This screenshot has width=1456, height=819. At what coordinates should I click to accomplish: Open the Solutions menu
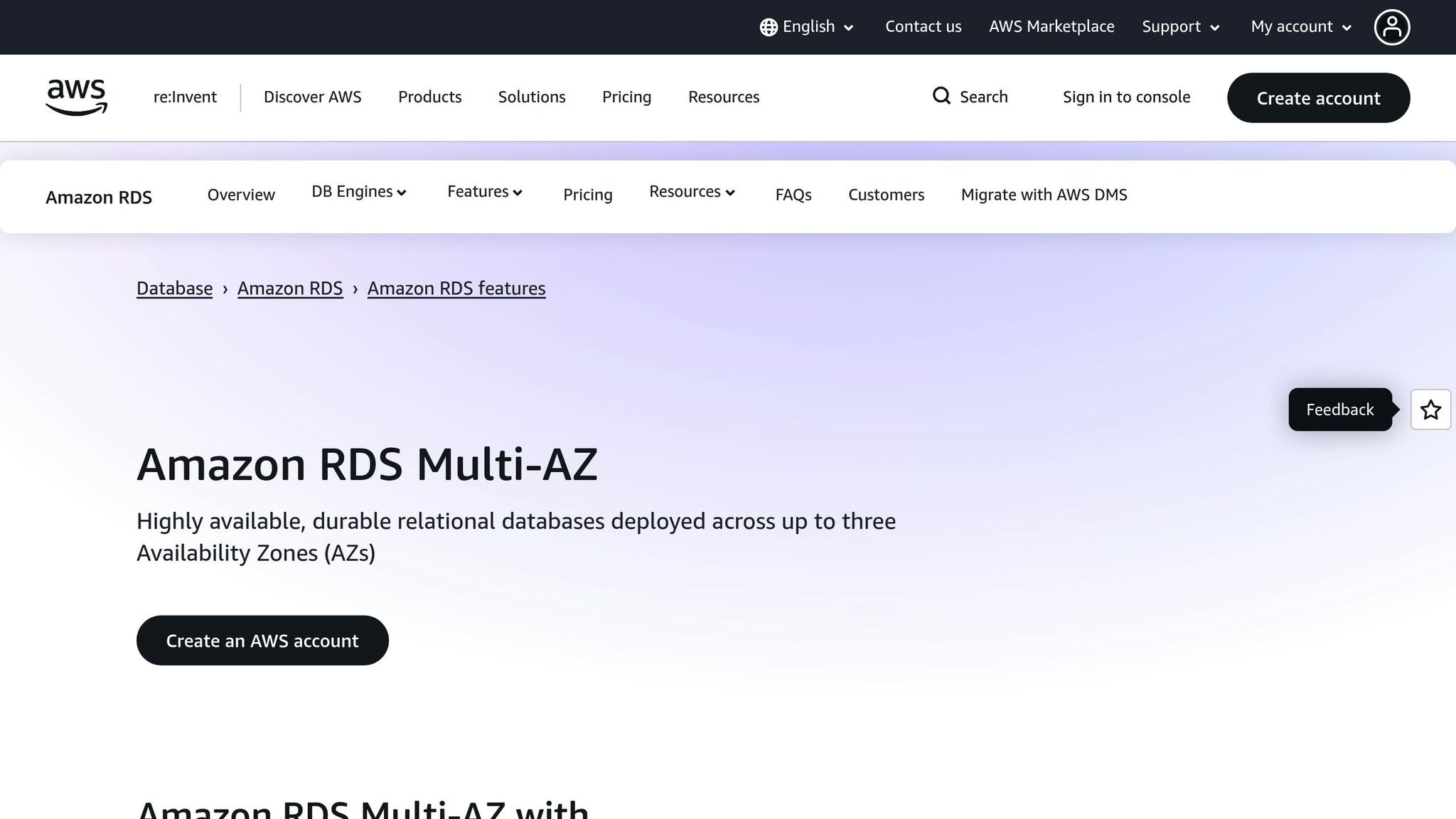(x=532, y=97)
